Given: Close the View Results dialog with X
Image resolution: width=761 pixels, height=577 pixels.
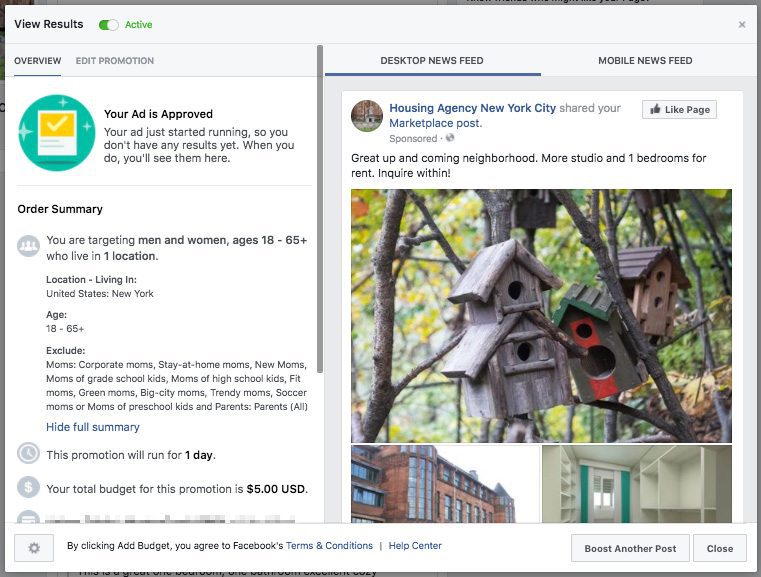Looking at the screenshot, I should (x=742, y=25).
